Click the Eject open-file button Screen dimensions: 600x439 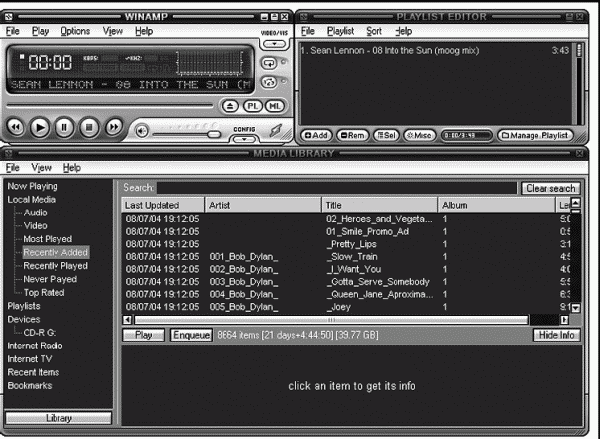point(229,105)
